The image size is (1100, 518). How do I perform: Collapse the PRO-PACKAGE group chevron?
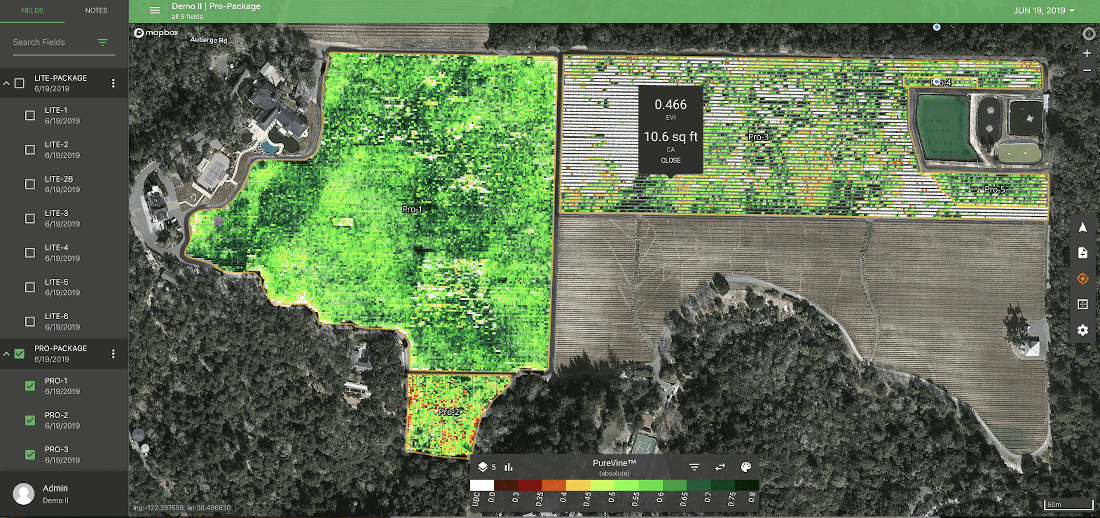[x=6, y=353]
